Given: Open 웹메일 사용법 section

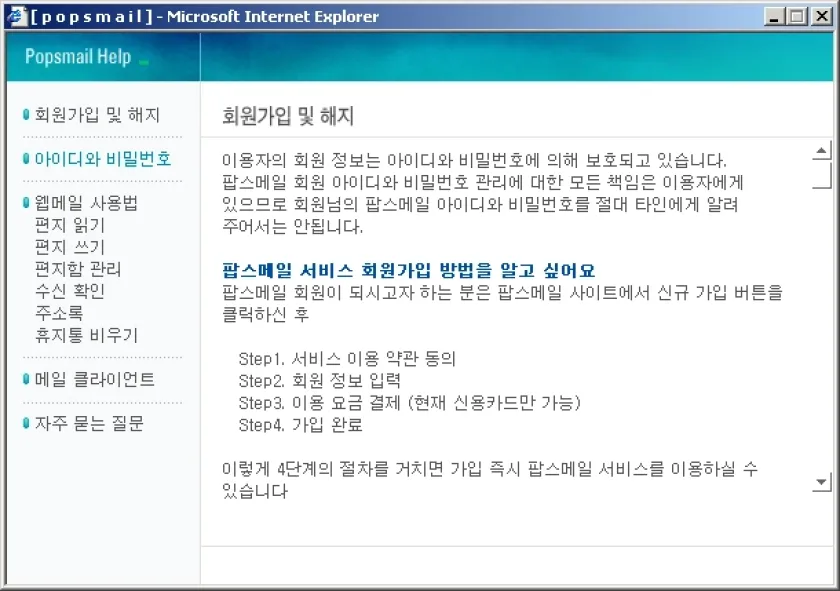Looking at the screenshot, I should point(86,203).
